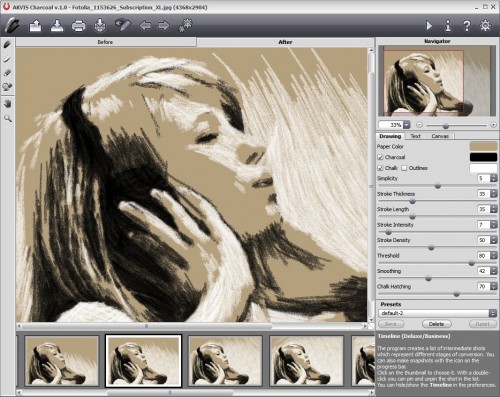500x397 pixels.
Task: Click the Navigator preview image
Action: [x=437, y=81]
